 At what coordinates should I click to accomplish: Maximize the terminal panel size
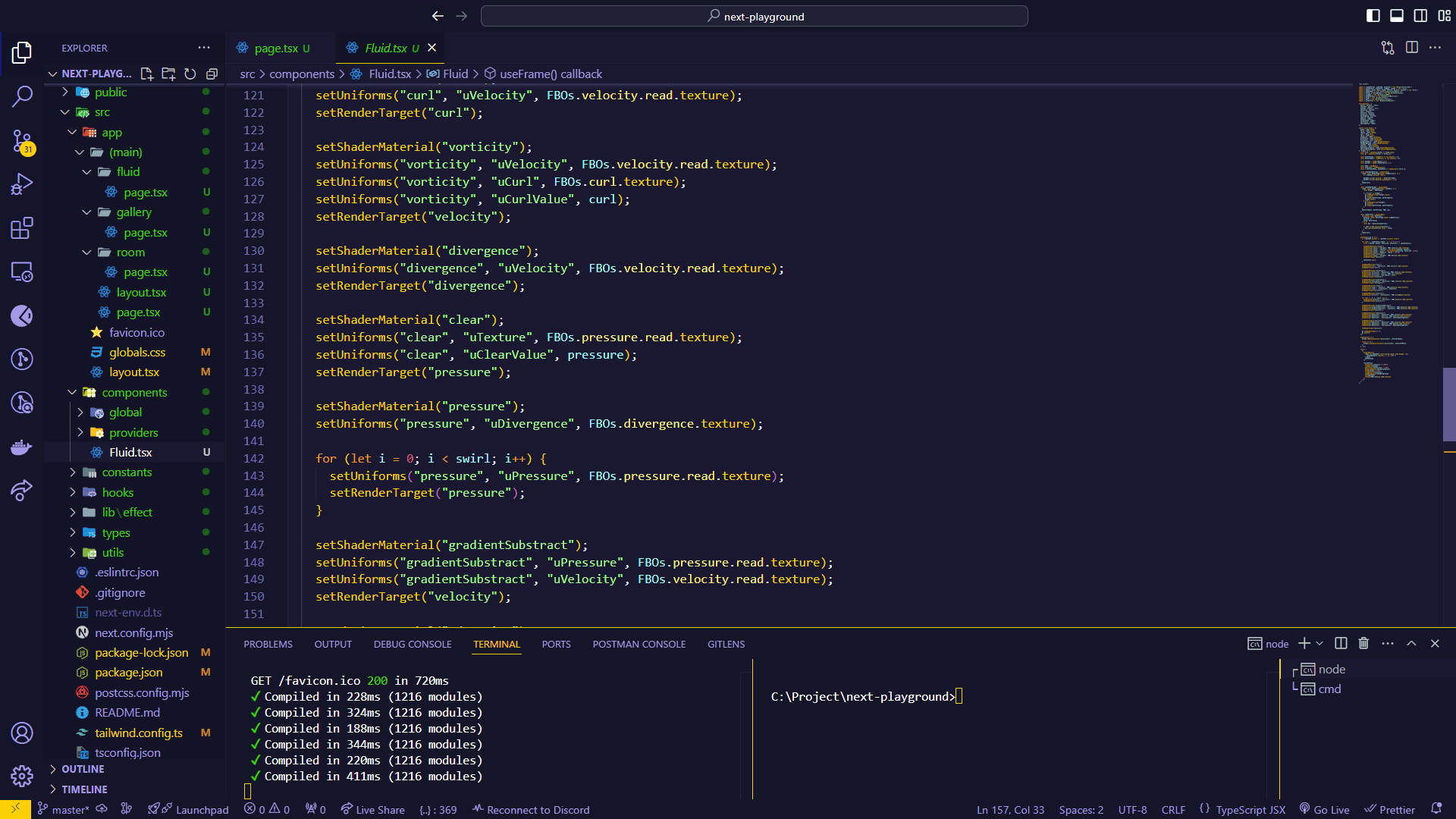coord(1411,643)
